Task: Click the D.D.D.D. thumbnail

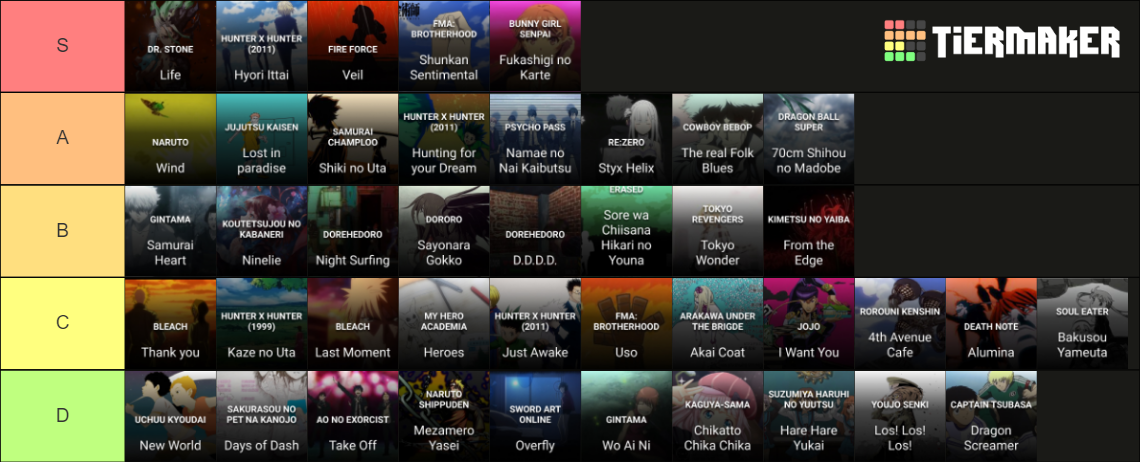Action: pyautogui.click(x=535, y=231)
